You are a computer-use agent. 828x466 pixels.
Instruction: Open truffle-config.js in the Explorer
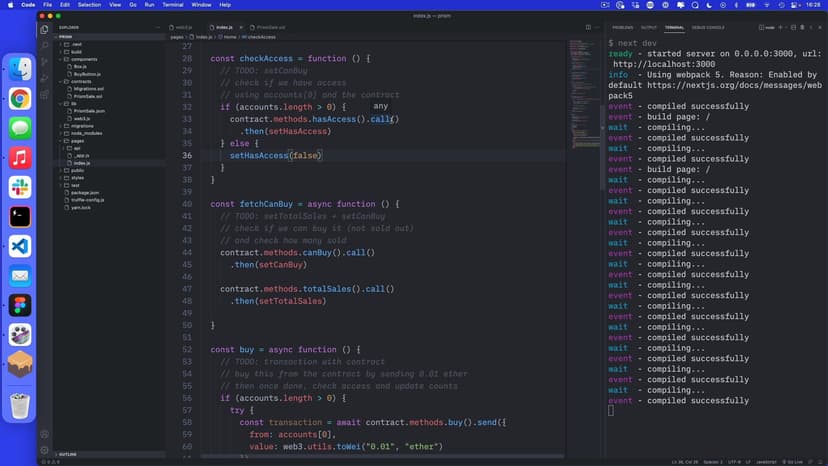click(89, 200)
